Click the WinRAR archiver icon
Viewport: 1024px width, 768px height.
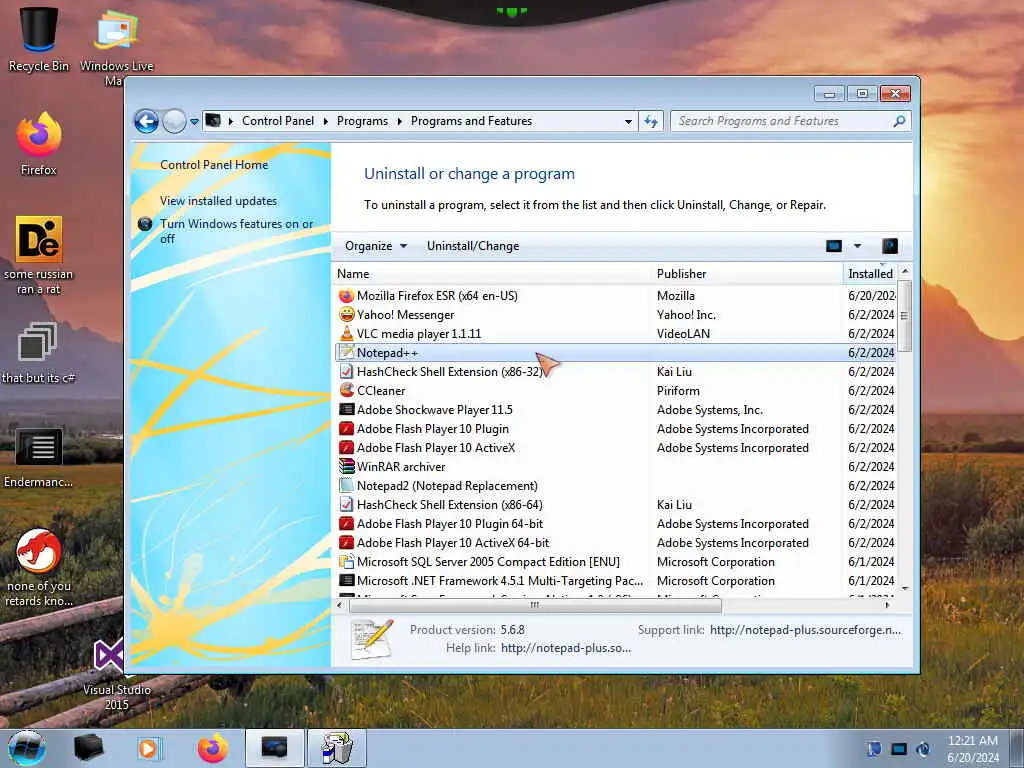coord(346,467)
